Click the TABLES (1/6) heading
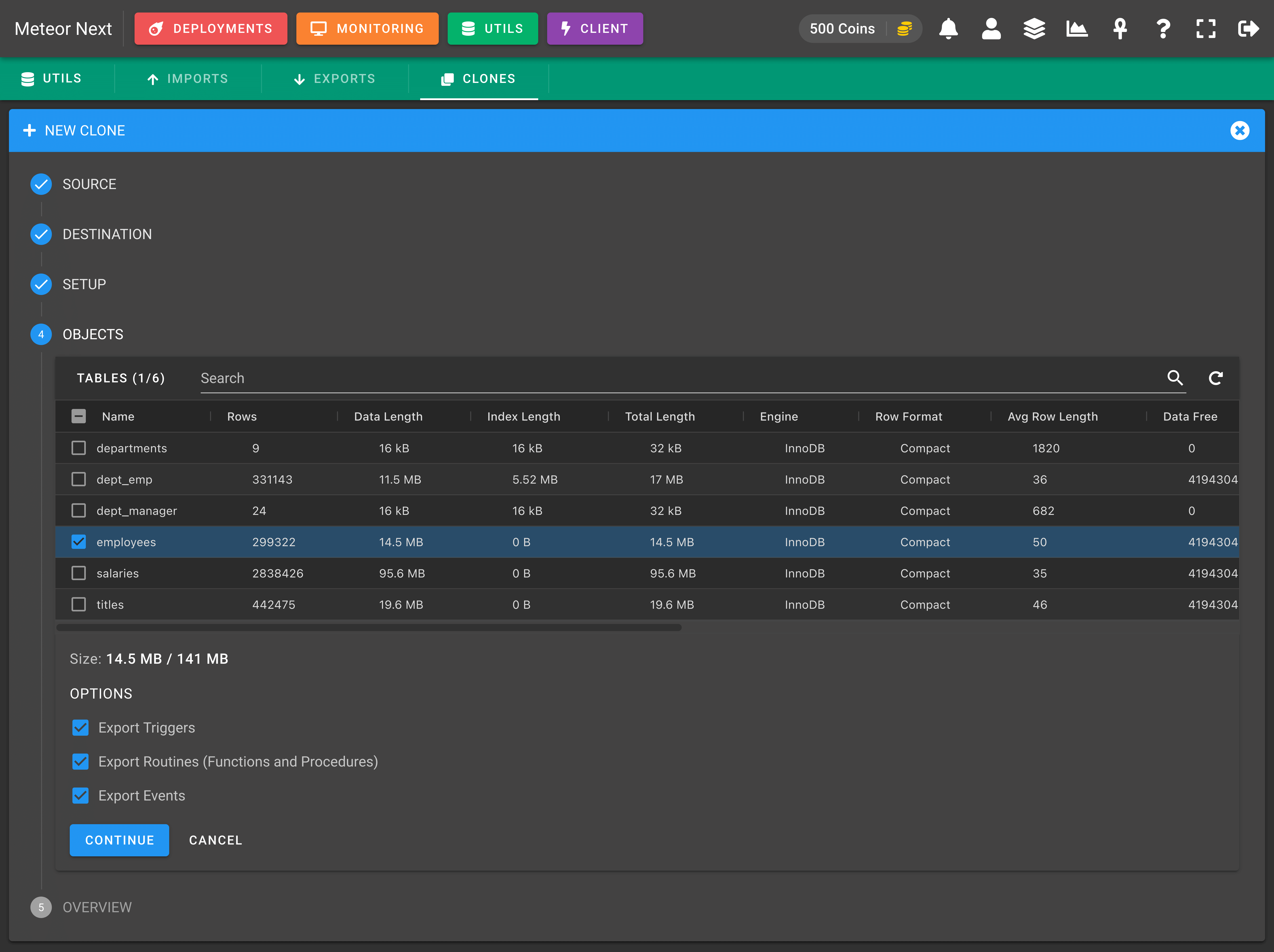 click(121, 378)
